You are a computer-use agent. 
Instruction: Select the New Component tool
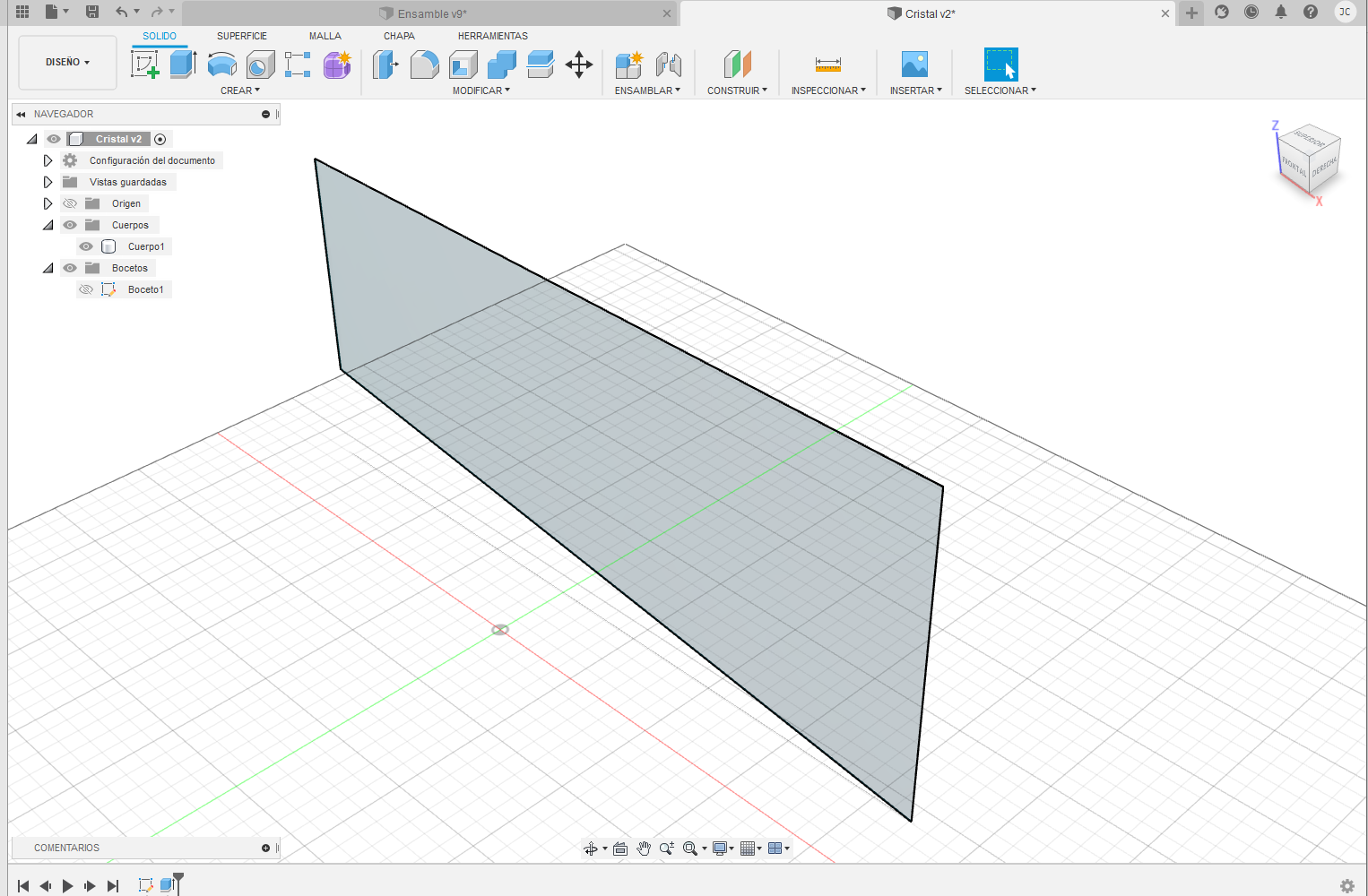tap(629, 65)
